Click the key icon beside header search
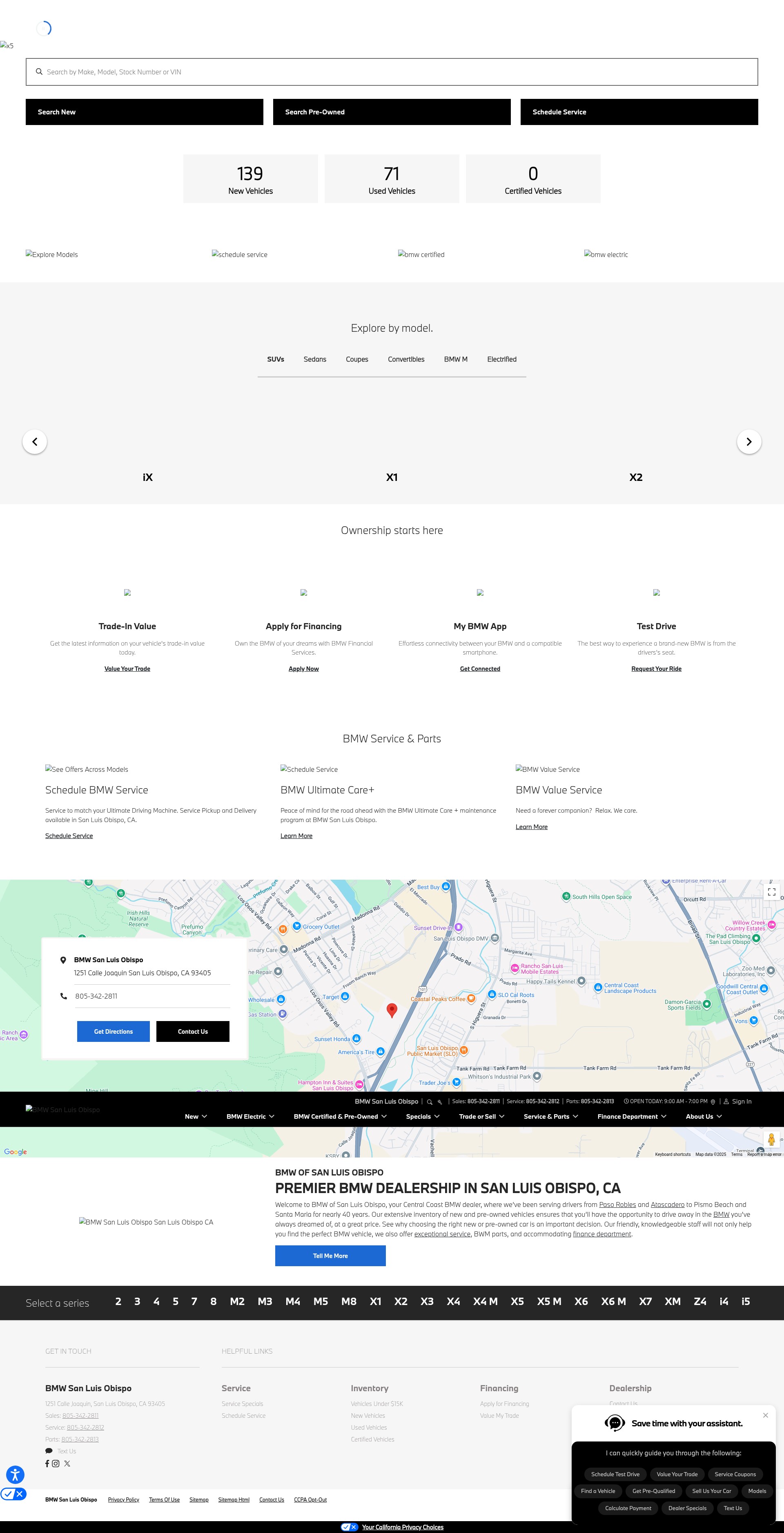 [440, 1102]
